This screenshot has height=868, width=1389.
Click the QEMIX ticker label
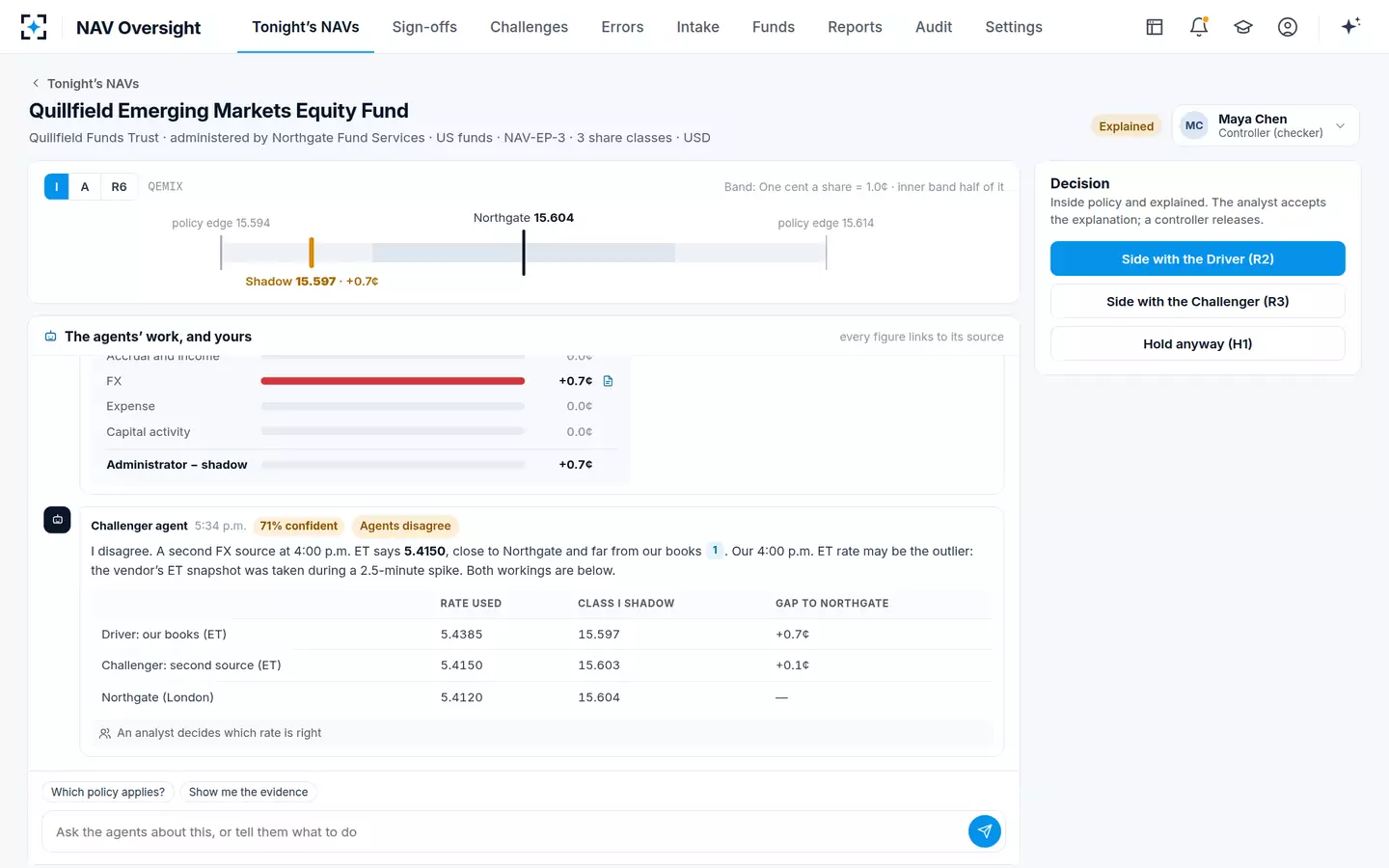(x=165, y=187)
